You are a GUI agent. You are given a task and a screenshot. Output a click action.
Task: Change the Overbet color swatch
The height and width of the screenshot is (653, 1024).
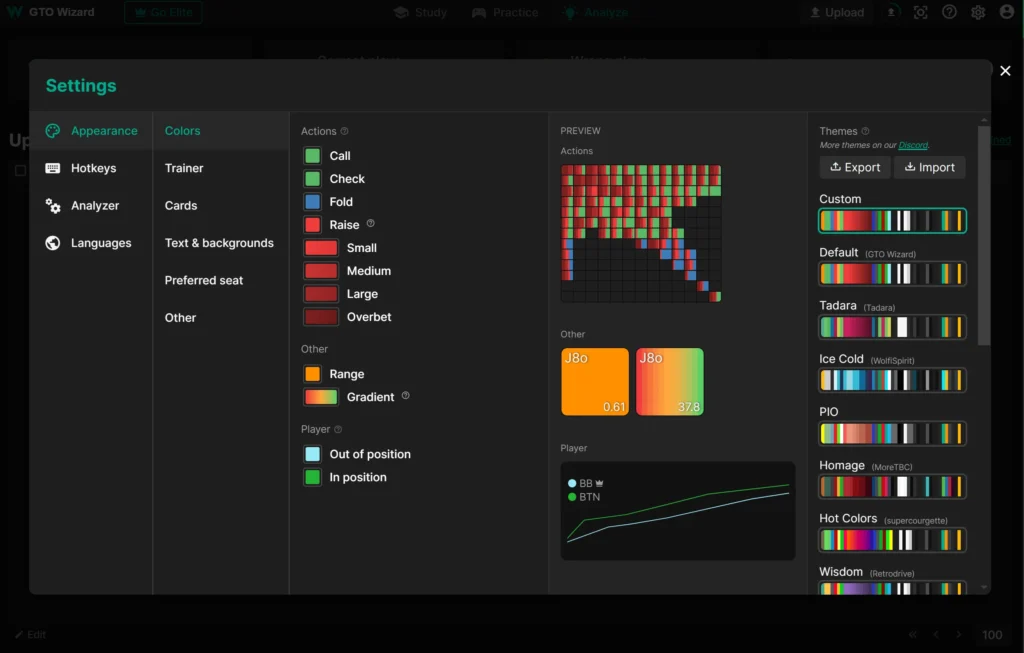(x=321, y=317)
